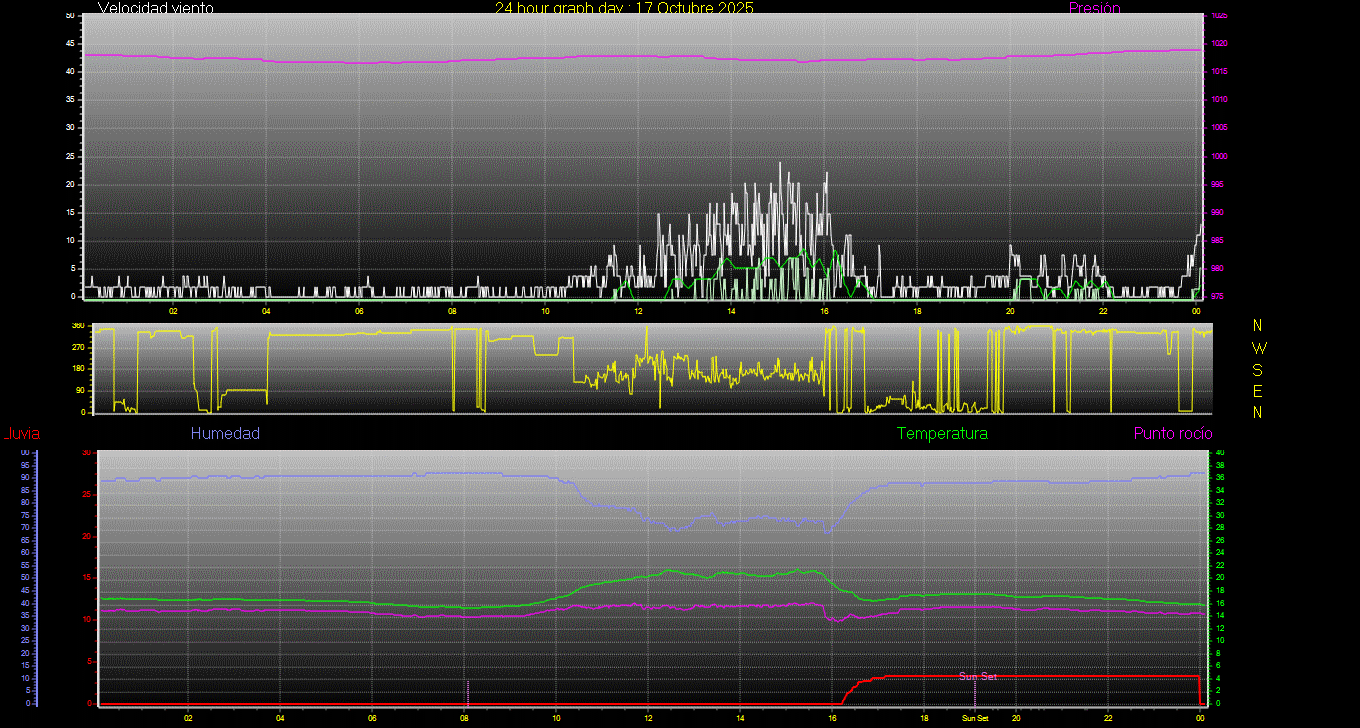
Task: Select the yellow "S" compass letter
Action: point(1258,369)
